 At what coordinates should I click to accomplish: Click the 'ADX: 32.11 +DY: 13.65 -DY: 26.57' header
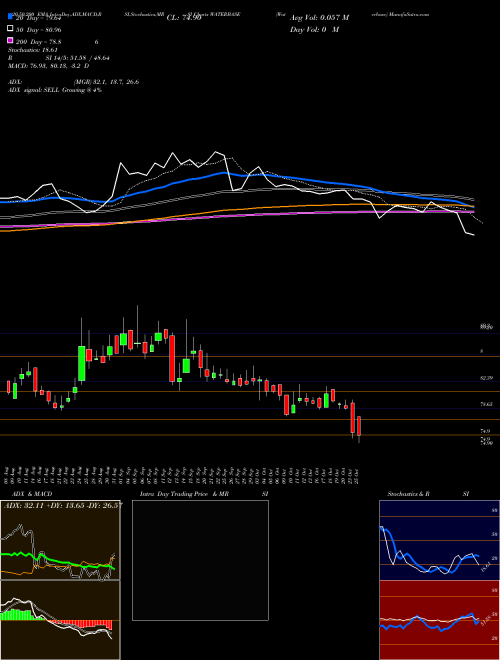tap(62, 505)
